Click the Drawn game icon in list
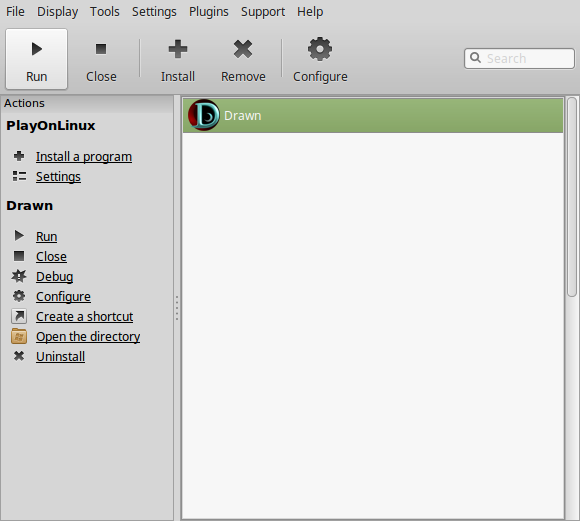This screenshot has width=580, height=521. 204,115
